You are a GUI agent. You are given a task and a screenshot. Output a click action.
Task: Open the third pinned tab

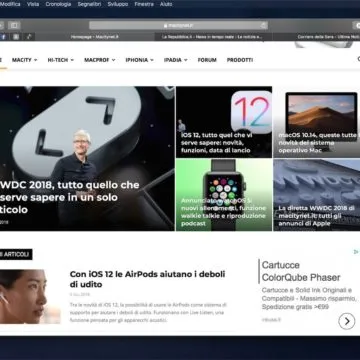pyautogui.click(x=29, y=37)
